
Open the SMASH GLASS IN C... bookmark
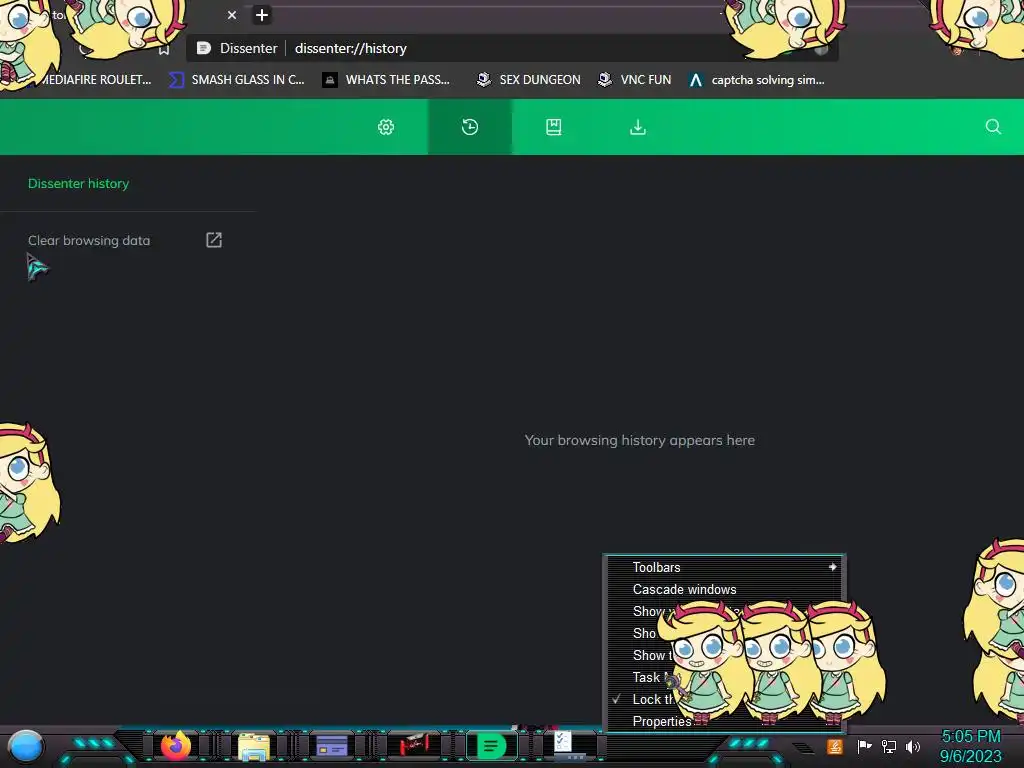(236, 80)
